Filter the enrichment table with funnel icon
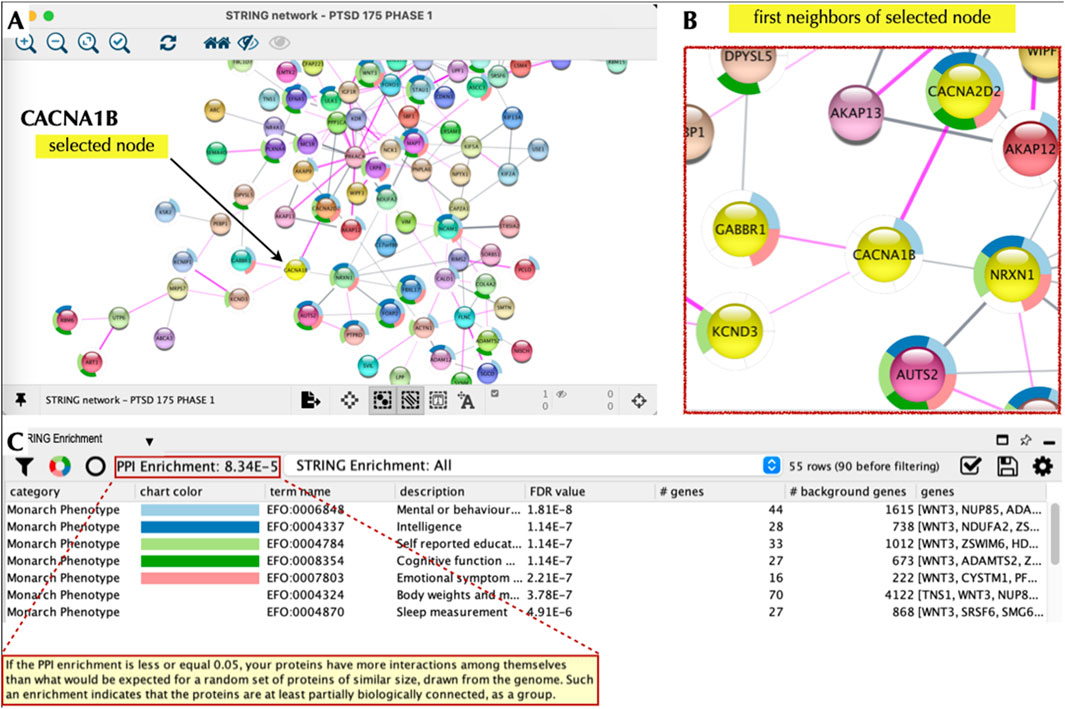 tap(26, 466)
